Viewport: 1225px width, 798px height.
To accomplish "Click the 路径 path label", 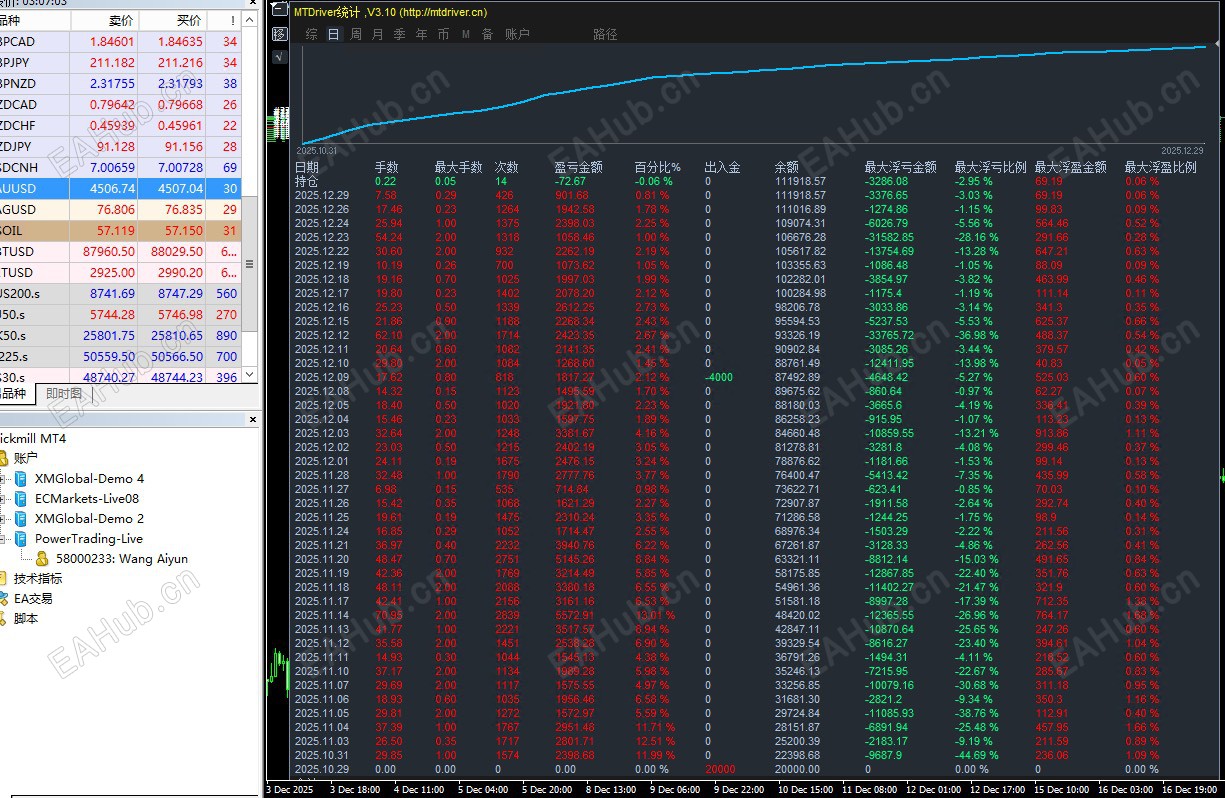I will pos(605,34).
